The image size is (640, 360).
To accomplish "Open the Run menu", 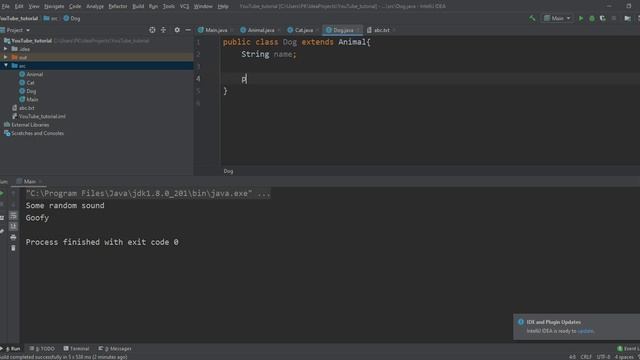I will tap(153, 6).
